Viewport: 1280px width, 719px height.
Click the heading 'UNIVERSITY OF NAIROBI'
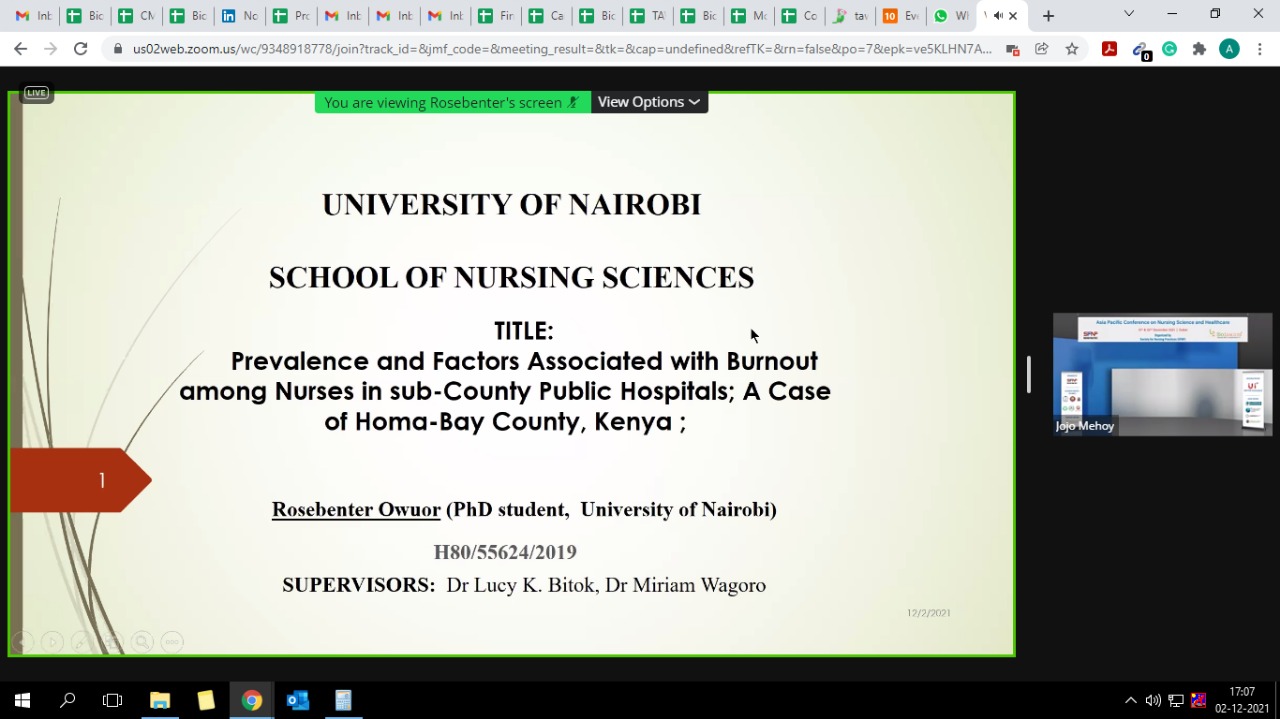pos(511,205)
